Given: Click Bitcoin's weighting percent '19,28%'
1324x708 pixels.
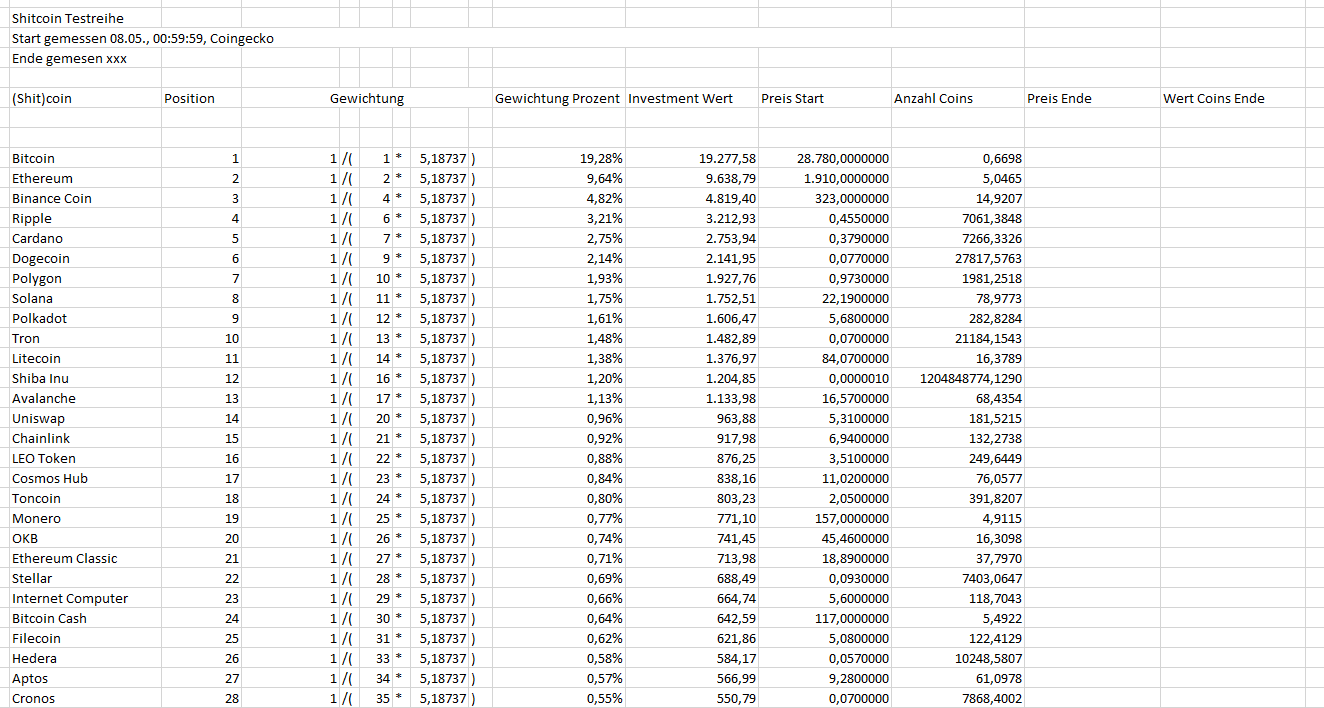Looking at the screenshot, I should [558, 158].
